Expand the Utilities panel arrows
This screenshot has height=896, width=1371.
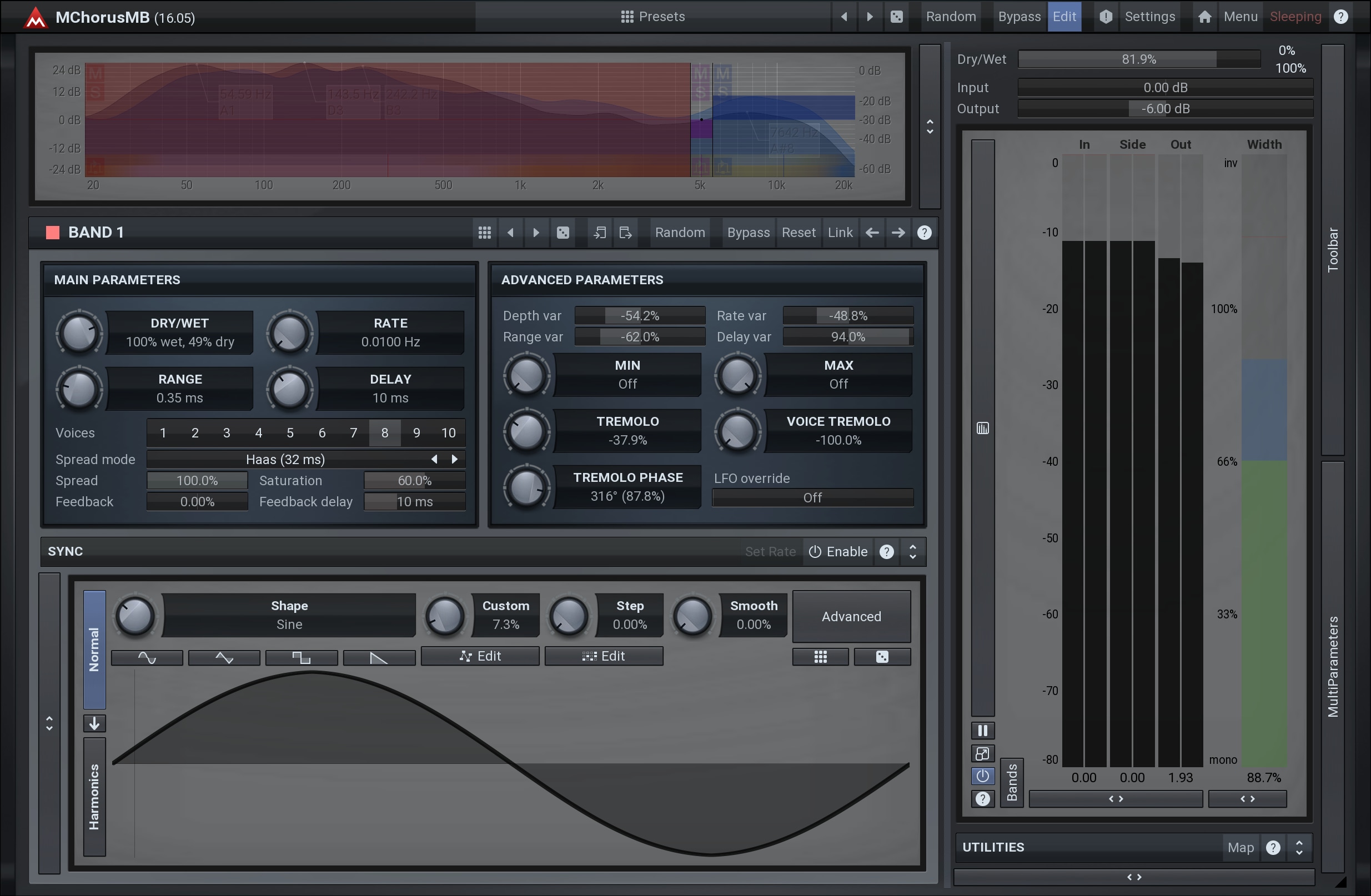tap(1299, 848)
